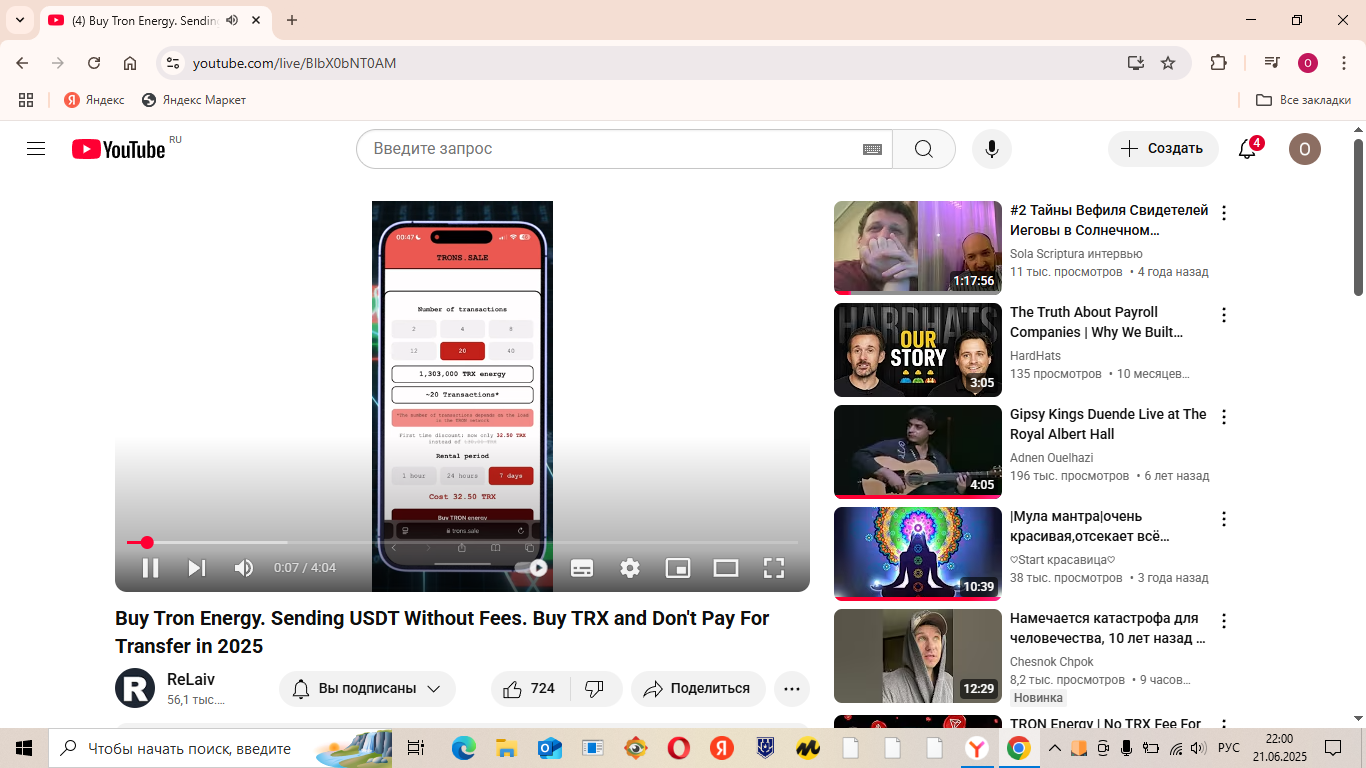Screen dimensions: 1366x768
Task: Expand the 'Вы подписаны' subscription dropdown
Action: [367, 689]
